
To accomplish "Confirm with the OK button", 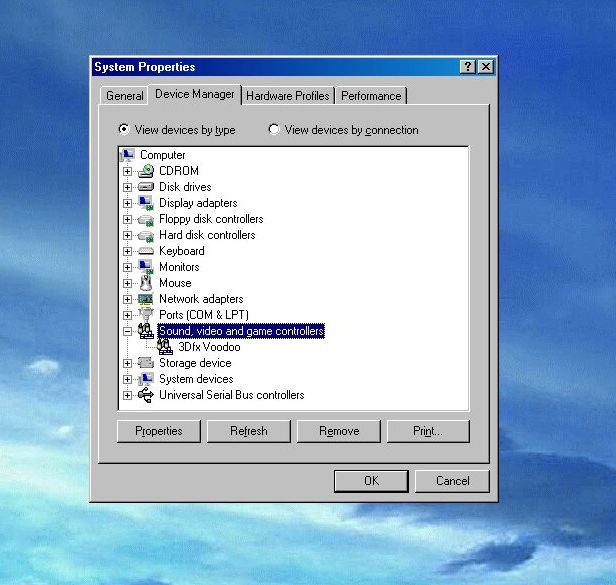I will [371, 481].
